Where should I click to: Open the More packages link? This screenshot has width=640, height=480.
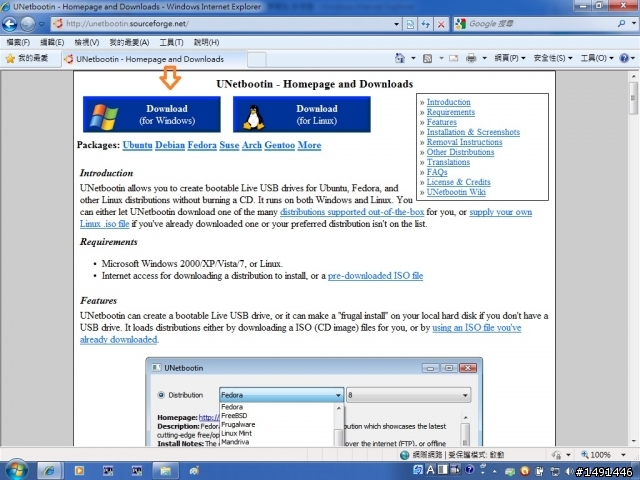tap(309, 145)
